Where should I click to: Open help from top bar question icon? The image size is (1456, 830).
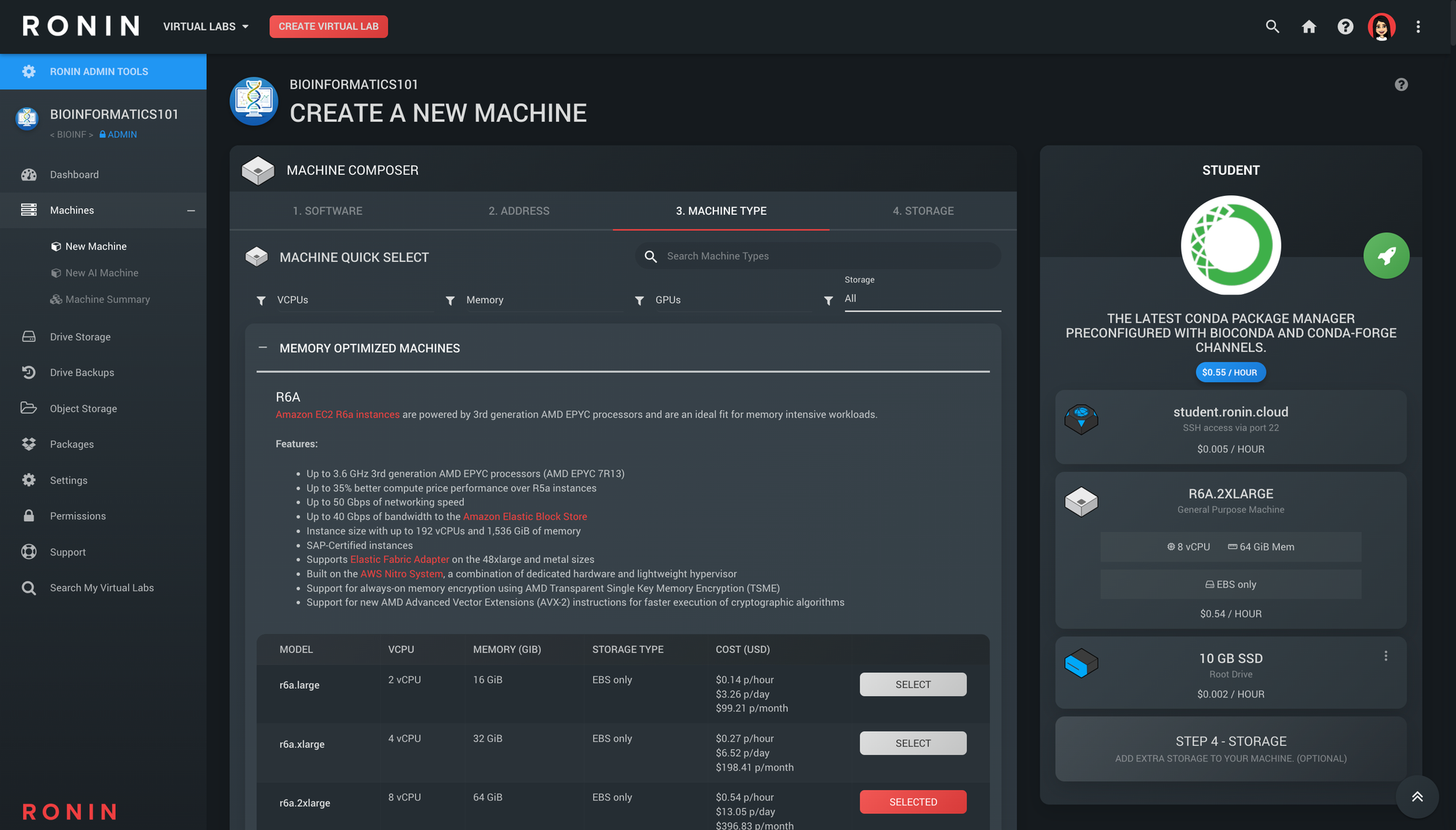tap(1345, 27)
